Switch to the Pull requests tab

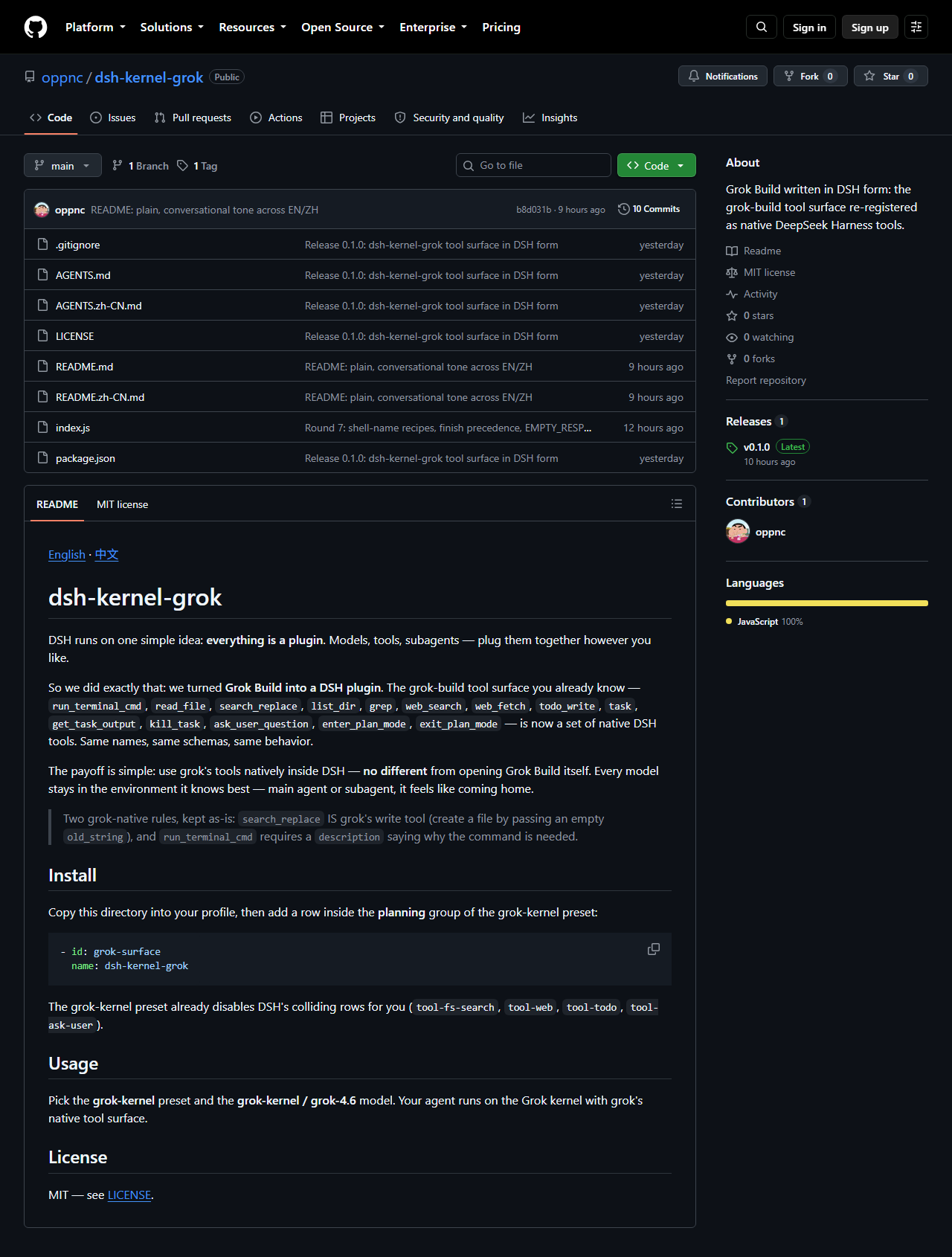[x=193, y=118]
